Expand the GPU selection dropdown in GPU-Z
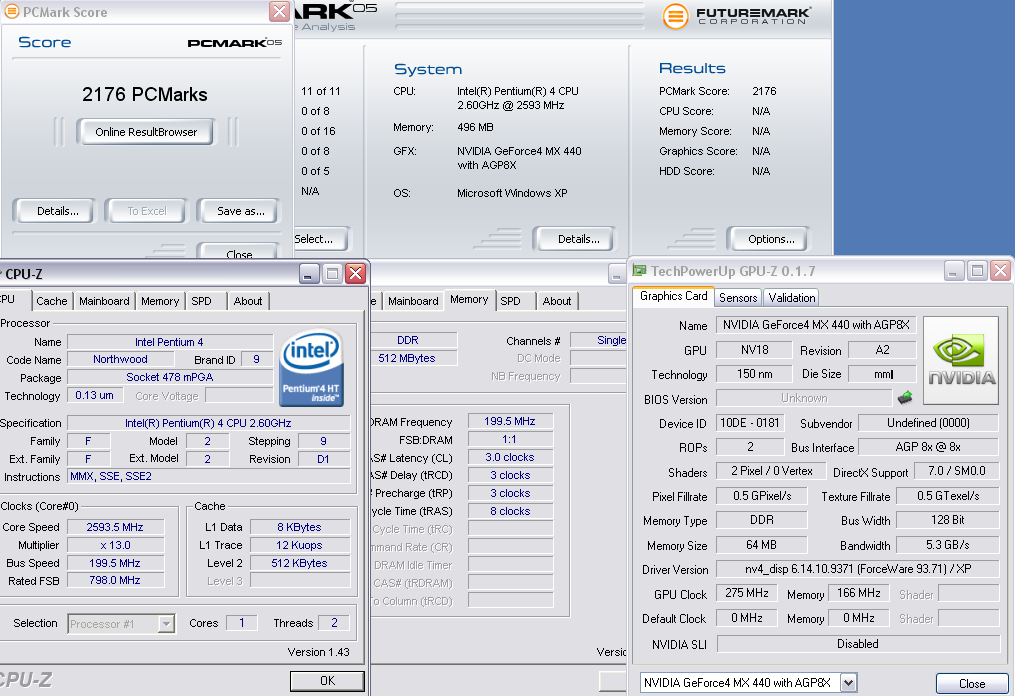This screenshot has width=1015, height=696. [x=849, y=682]
